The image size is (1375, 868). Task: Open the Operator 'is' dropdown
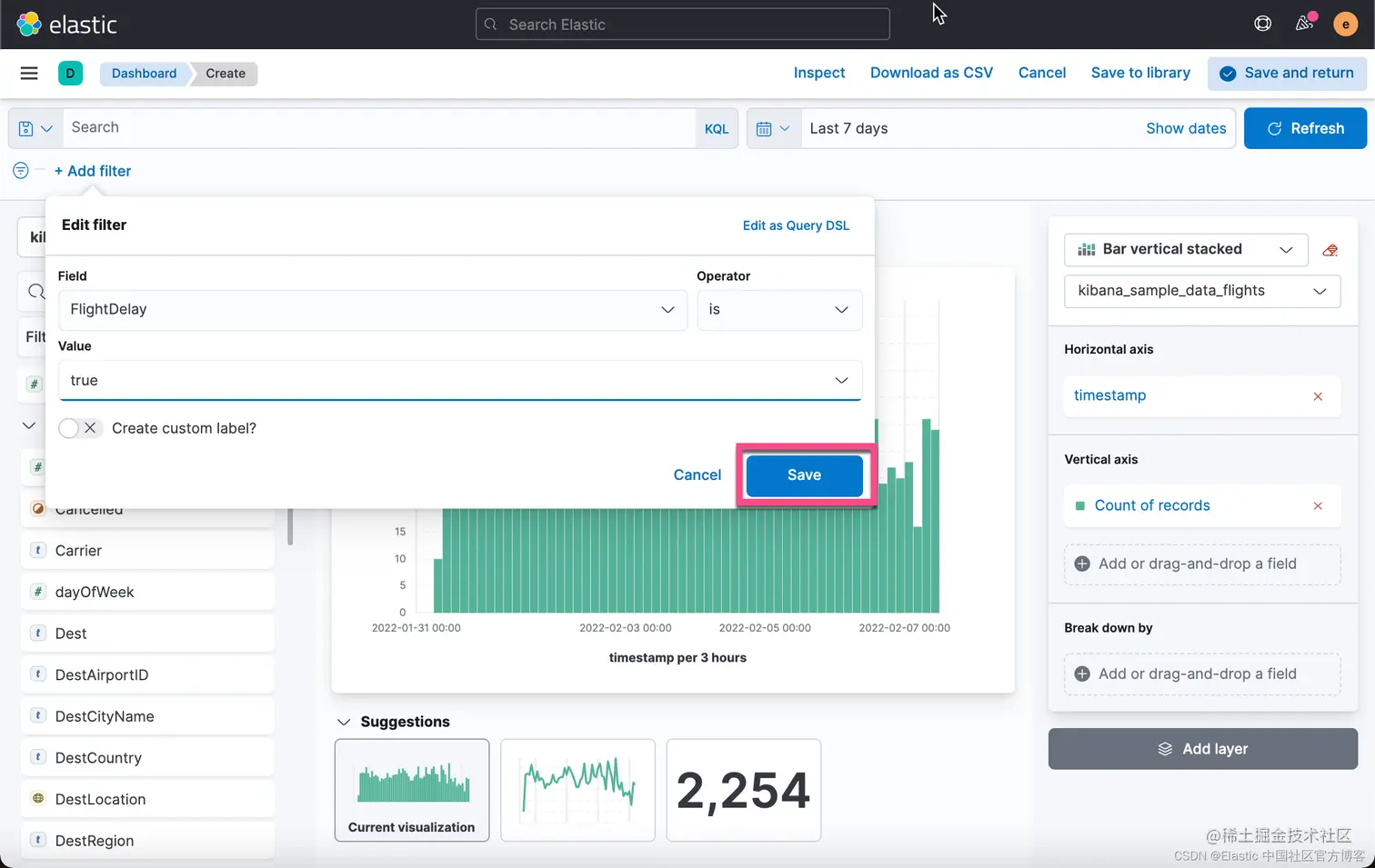[x=779, y=310]
